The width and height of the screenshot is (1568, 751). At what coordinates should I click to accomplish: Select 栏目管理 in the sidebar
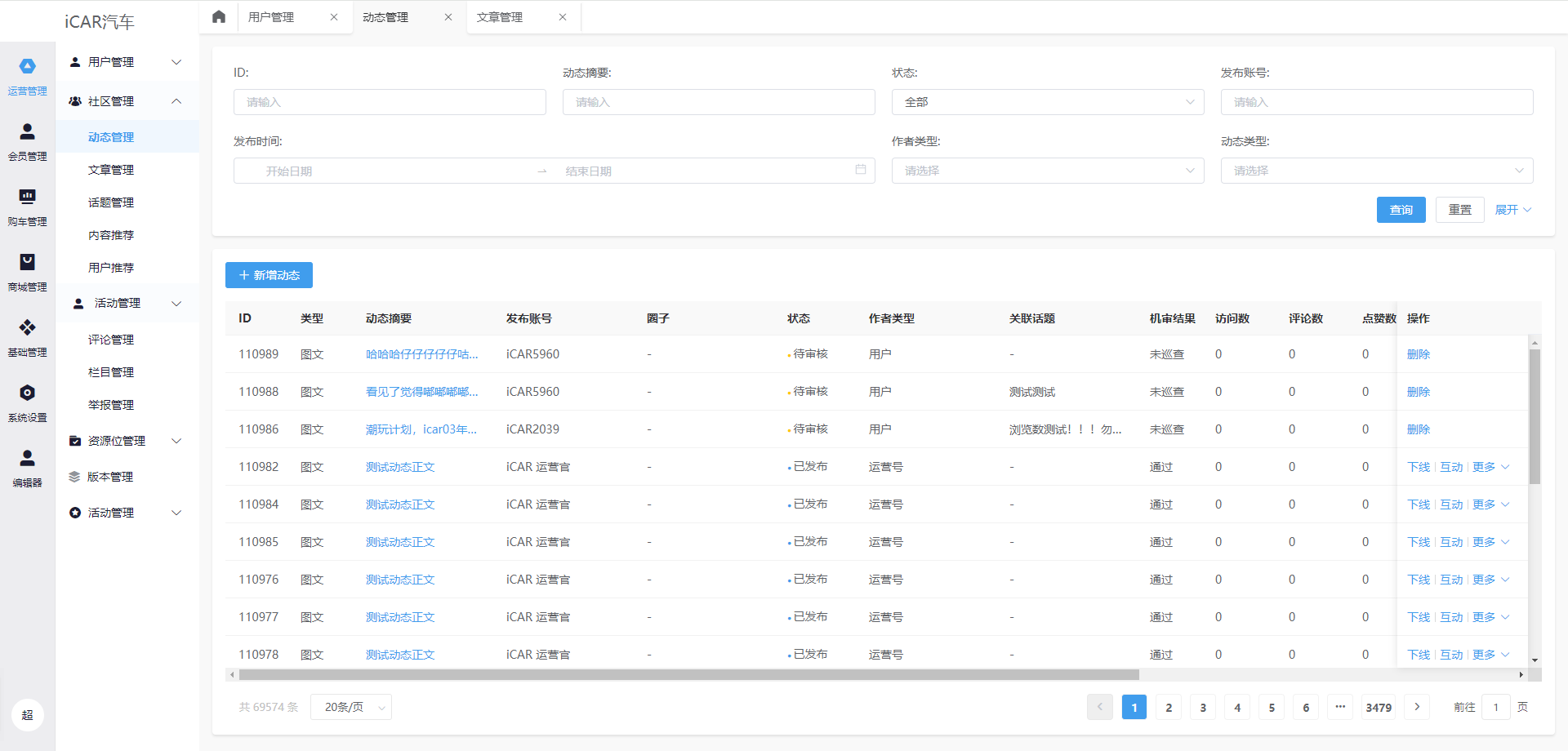coord(111,372)
